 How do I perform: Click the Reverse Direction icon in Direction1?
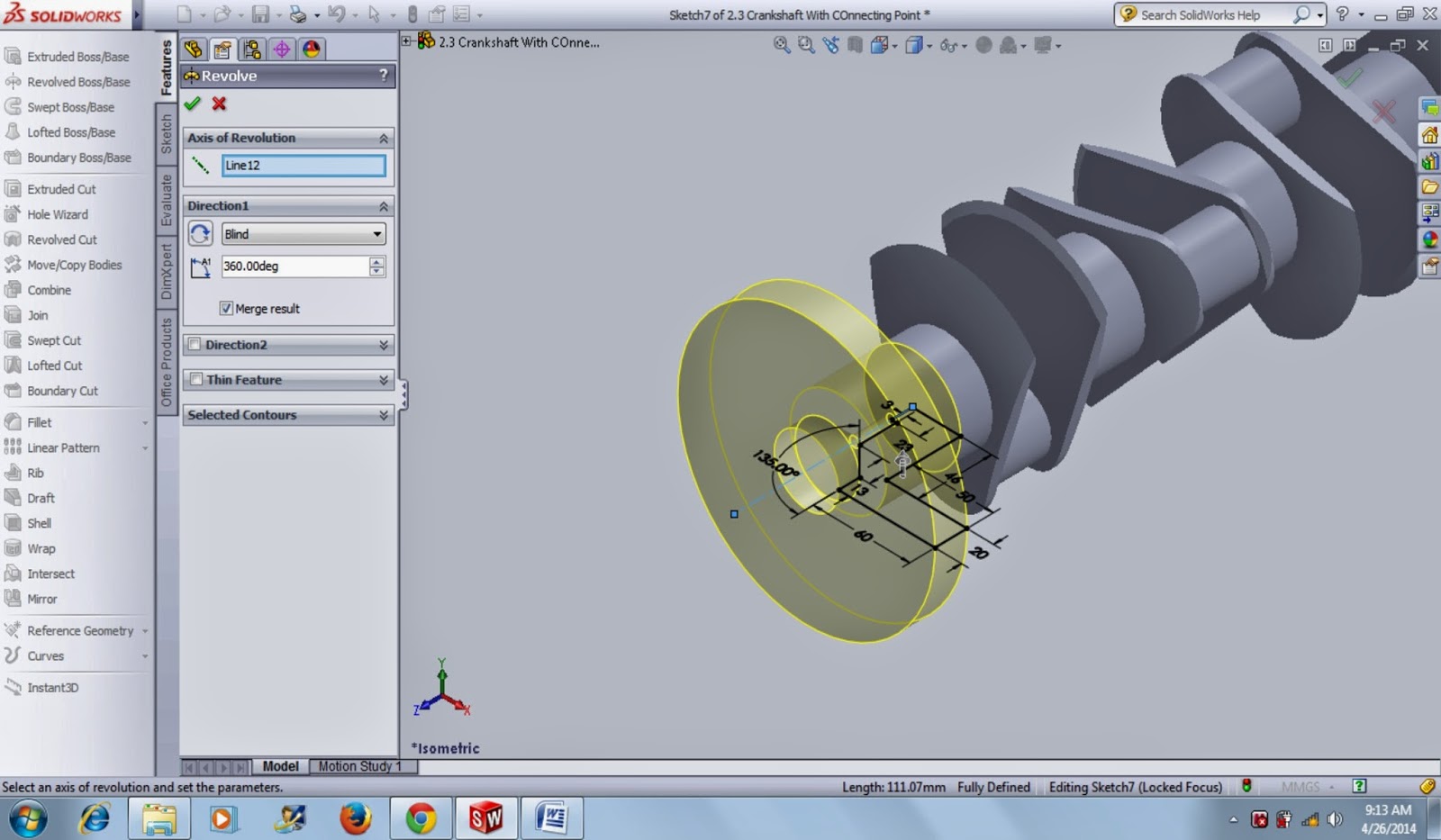point(201,233)
